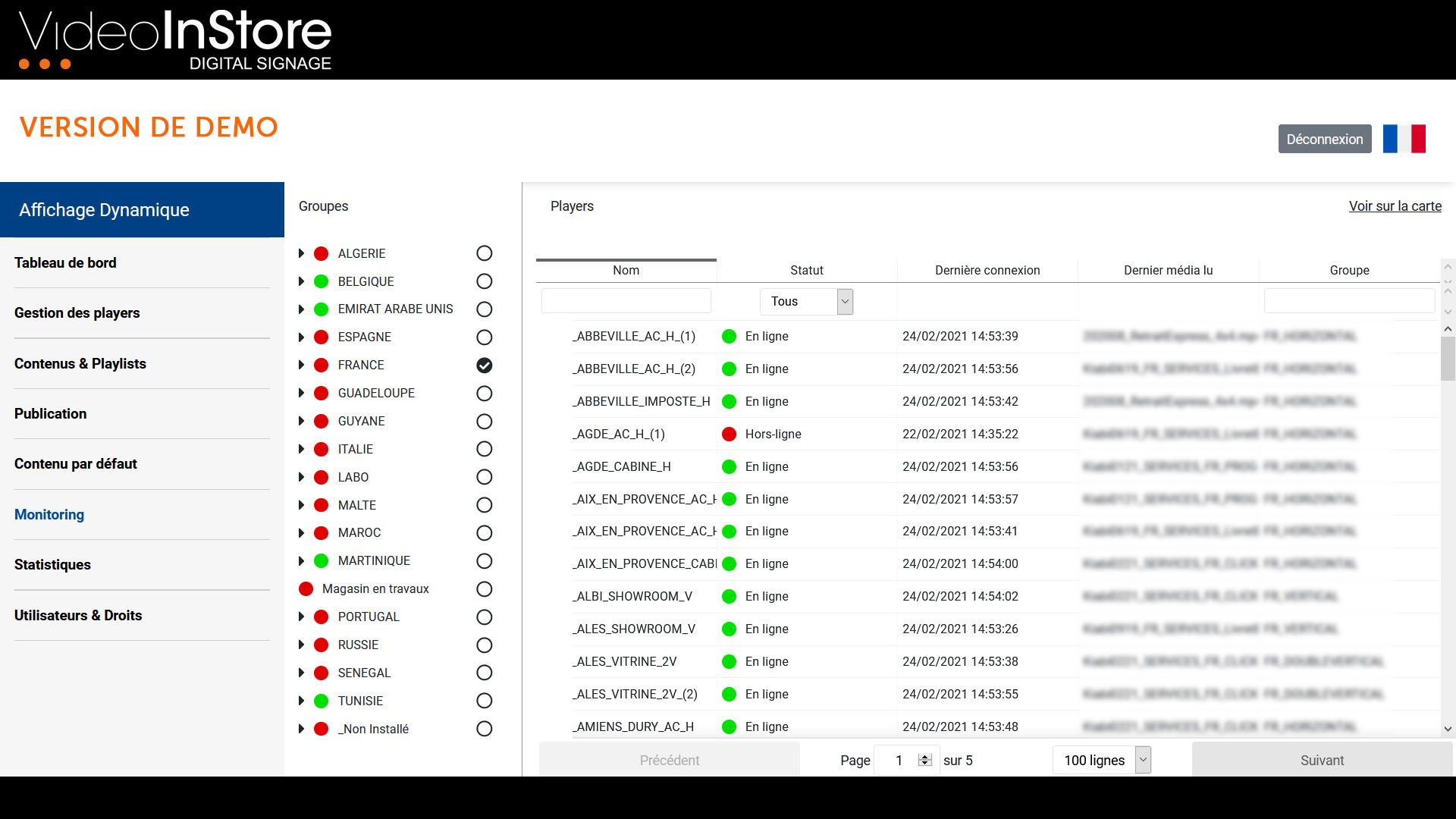The width and height of the screenshot is (1456, 819).
Task: Open Voir sur la carte link
Action: pos(1395,206)
